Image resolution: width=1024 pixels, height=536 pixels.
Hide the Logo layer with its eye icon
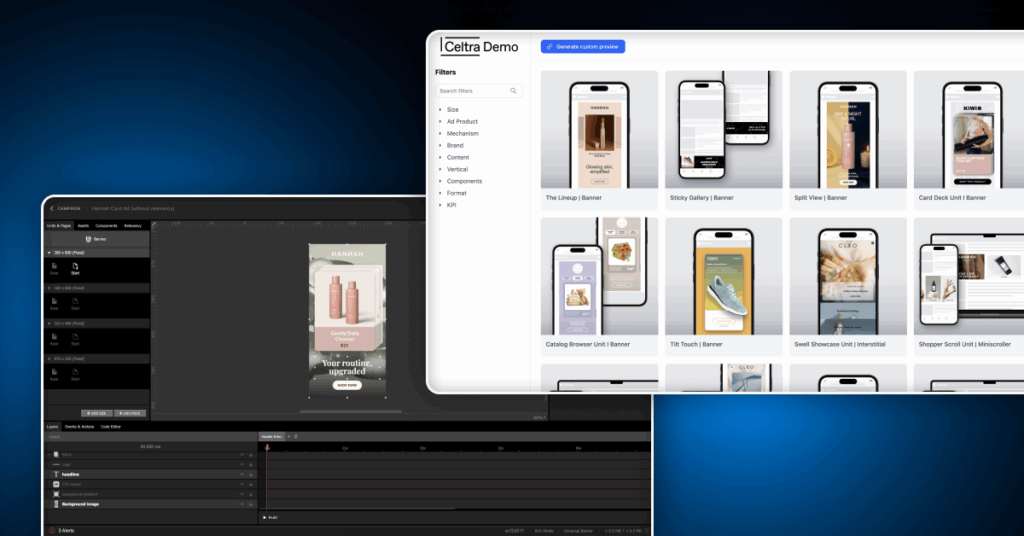242,464
